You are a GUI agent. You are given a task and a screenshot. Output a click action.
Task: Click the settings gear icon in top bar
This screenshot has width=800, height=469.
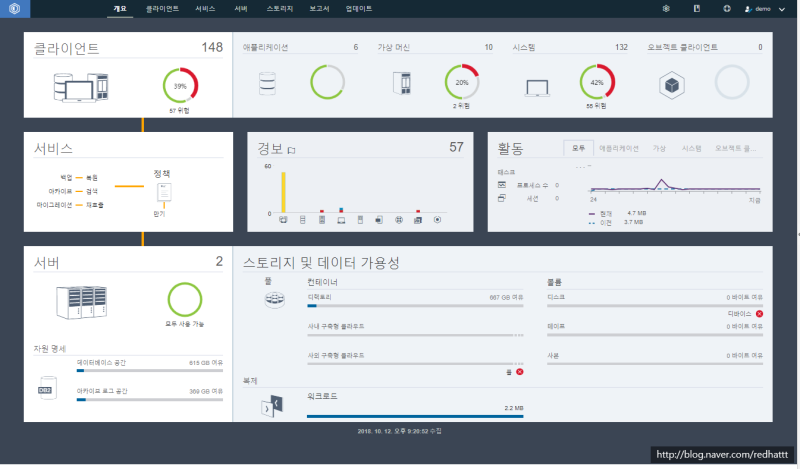(666, 9)
